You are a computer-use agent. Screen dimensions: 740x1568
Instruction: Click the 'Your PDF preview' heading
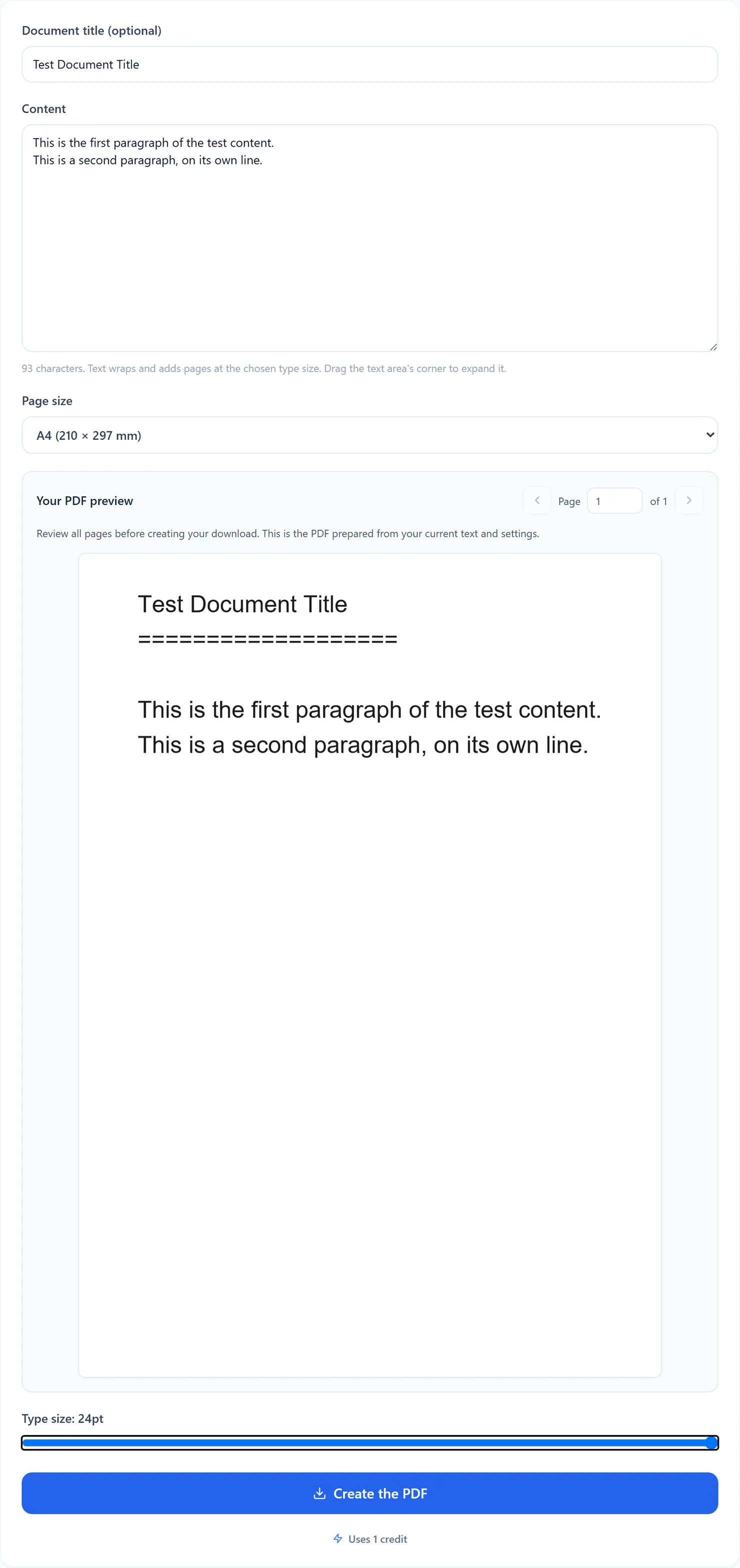pyautogui.click(x=84, y=501)
